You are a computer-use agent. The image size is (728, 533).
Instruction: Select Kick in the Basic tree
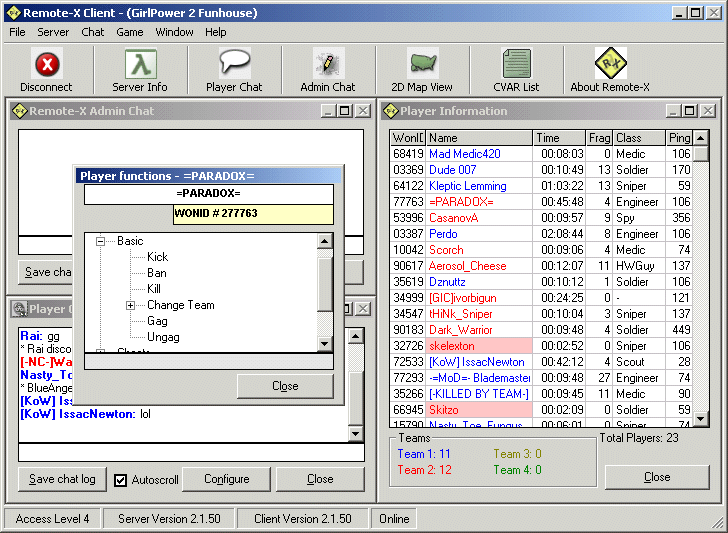pos(157,257)
